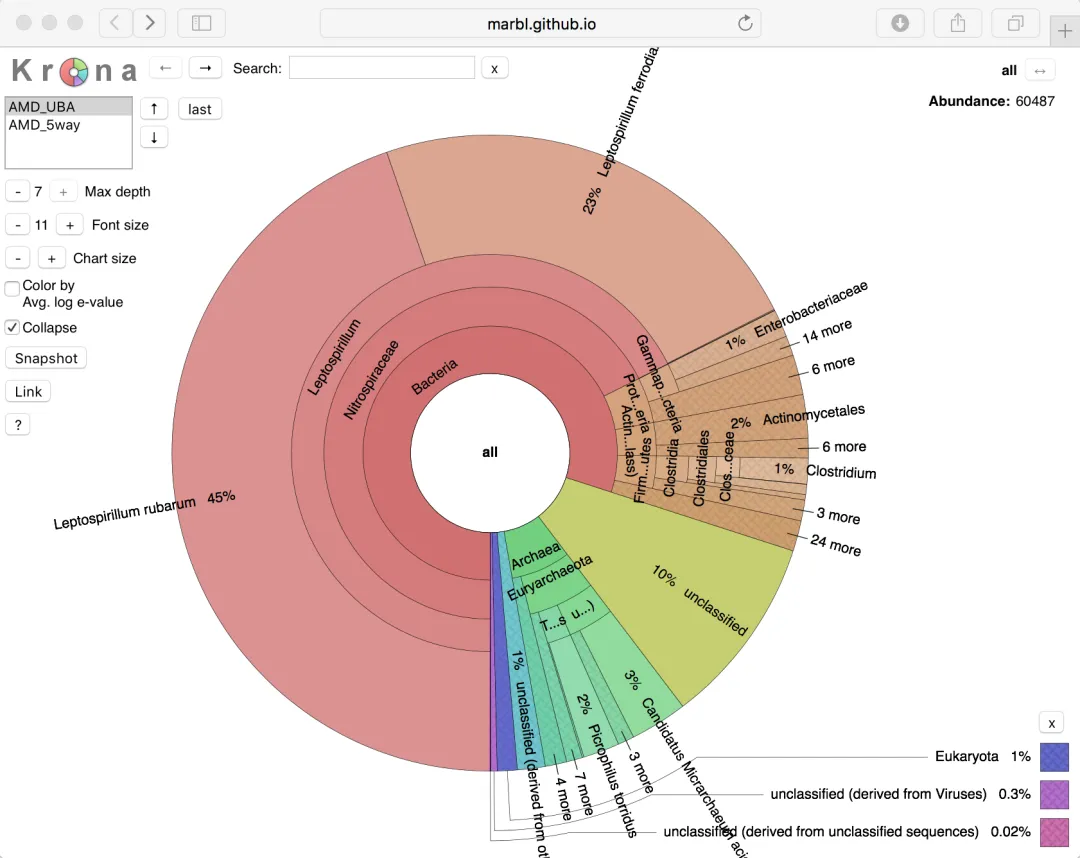The image size is (1080, 858).
Task: Click the Snapshot button
Action: [x=46, y=358]
